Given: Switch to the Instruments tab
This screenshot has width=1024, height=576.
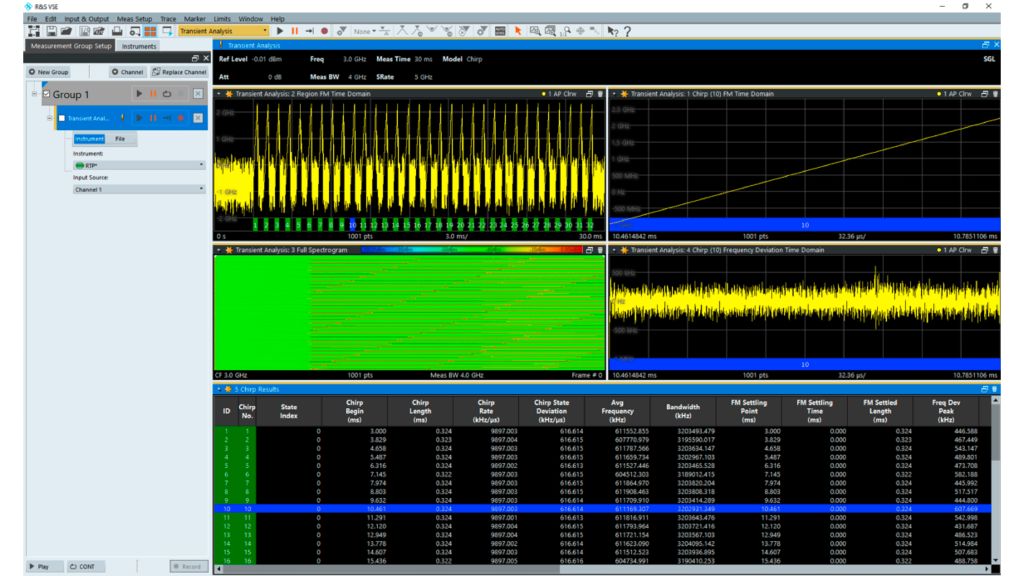Looking at the screenshot, I should click(x=139, y=46).
